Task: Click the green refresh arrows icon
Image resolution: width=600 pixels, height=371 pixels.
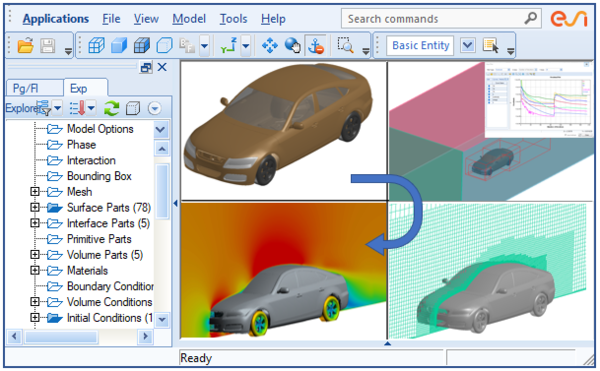Action: 111,109
